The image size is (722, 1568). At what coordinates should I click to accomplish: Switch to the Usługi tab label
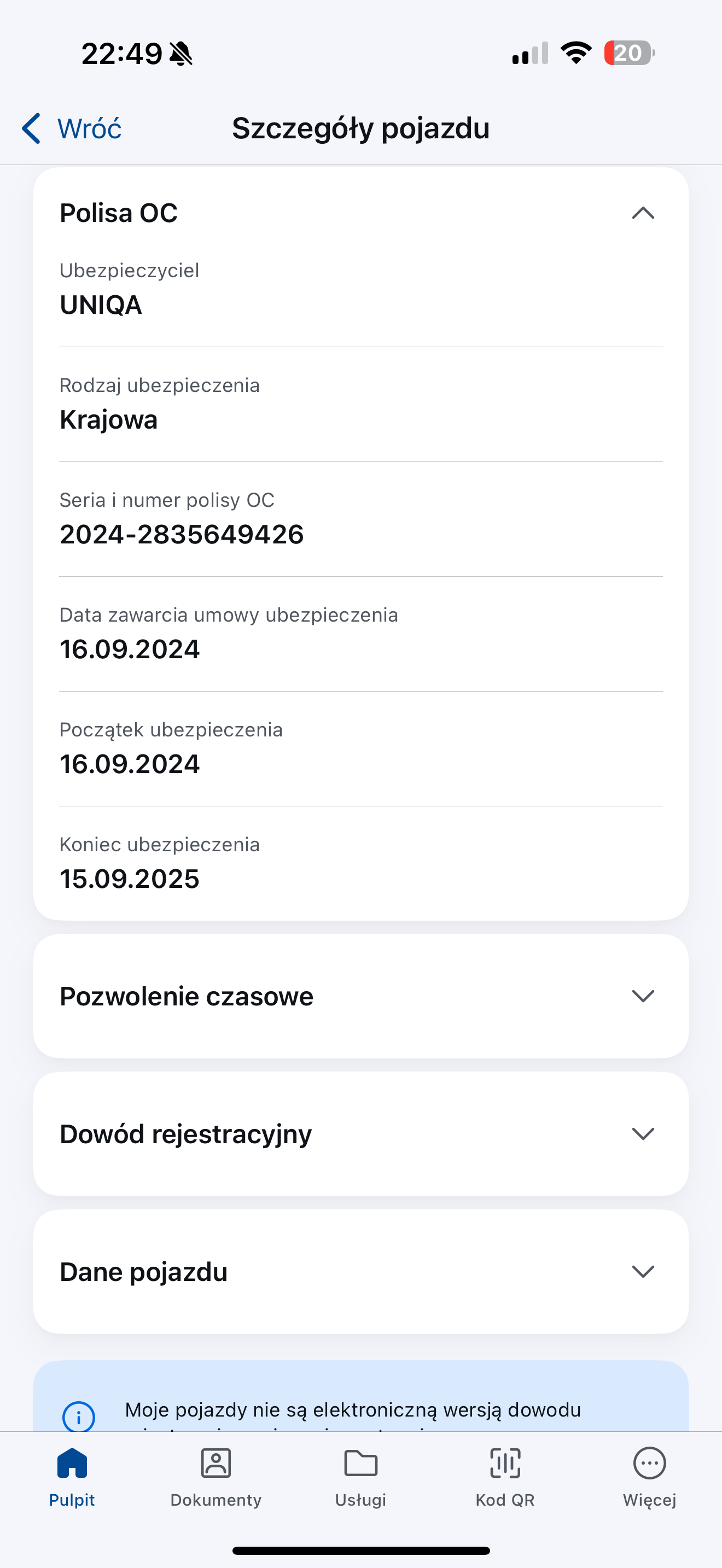tap(361, 1500)
